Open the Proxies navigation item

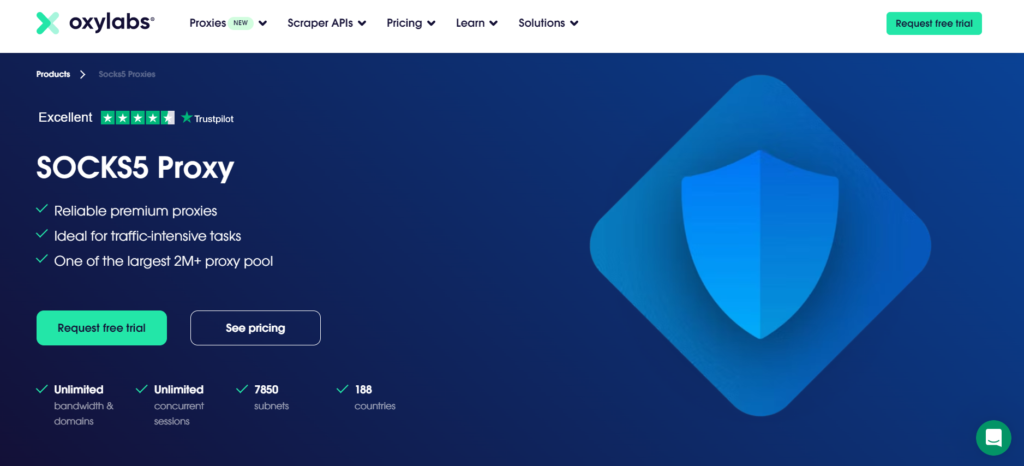pos(208,23)
